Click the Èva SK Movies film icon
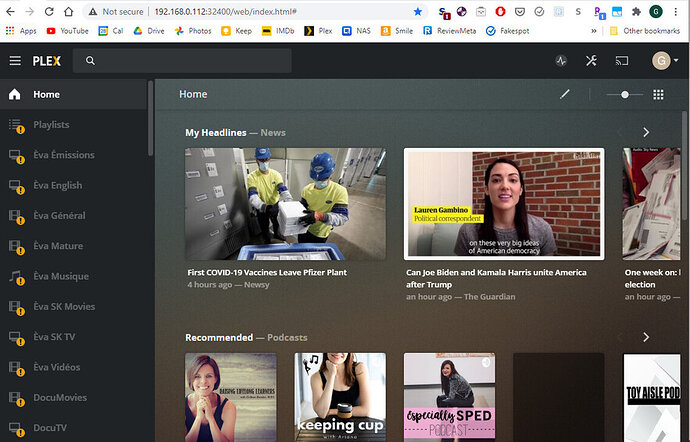Image resolution: width=690 pixels, height=442 pixels. pyautogui.click(x=16, y=307)
